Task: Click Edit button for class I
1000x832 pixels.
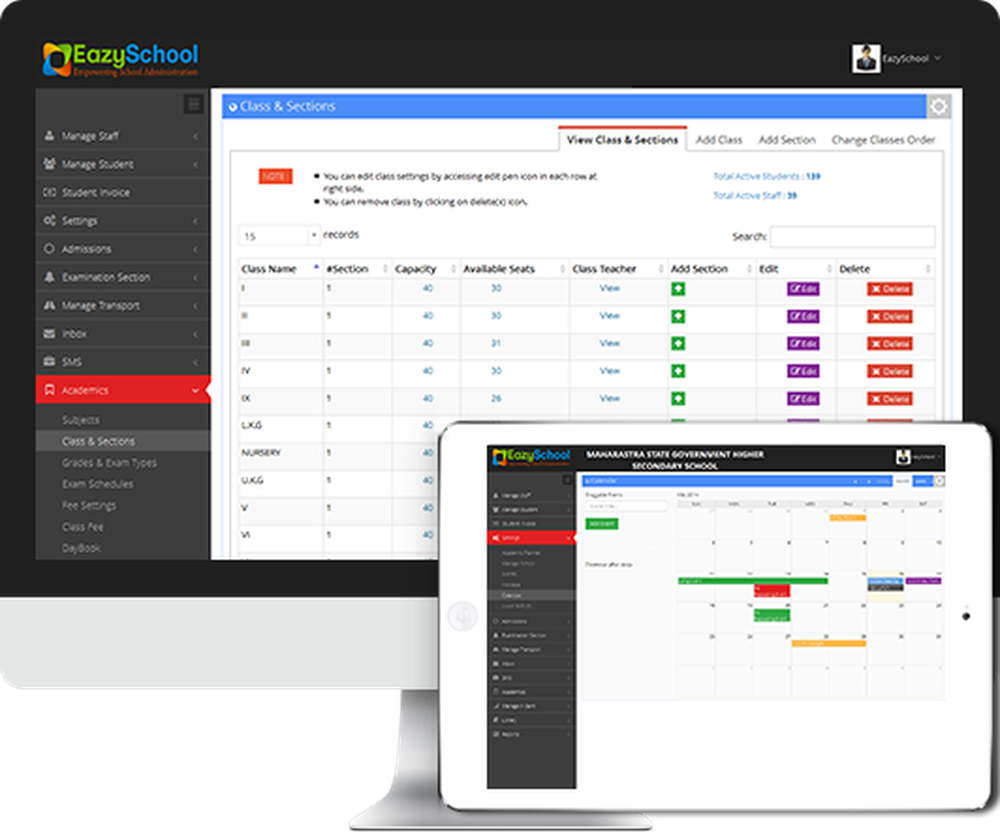Action: point(803,289)
